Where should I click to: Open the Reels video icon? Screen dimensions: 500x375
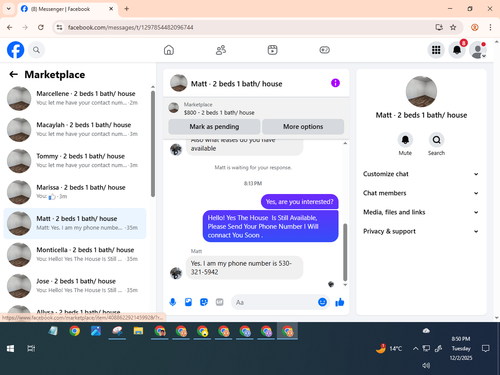tap(273, 50)
